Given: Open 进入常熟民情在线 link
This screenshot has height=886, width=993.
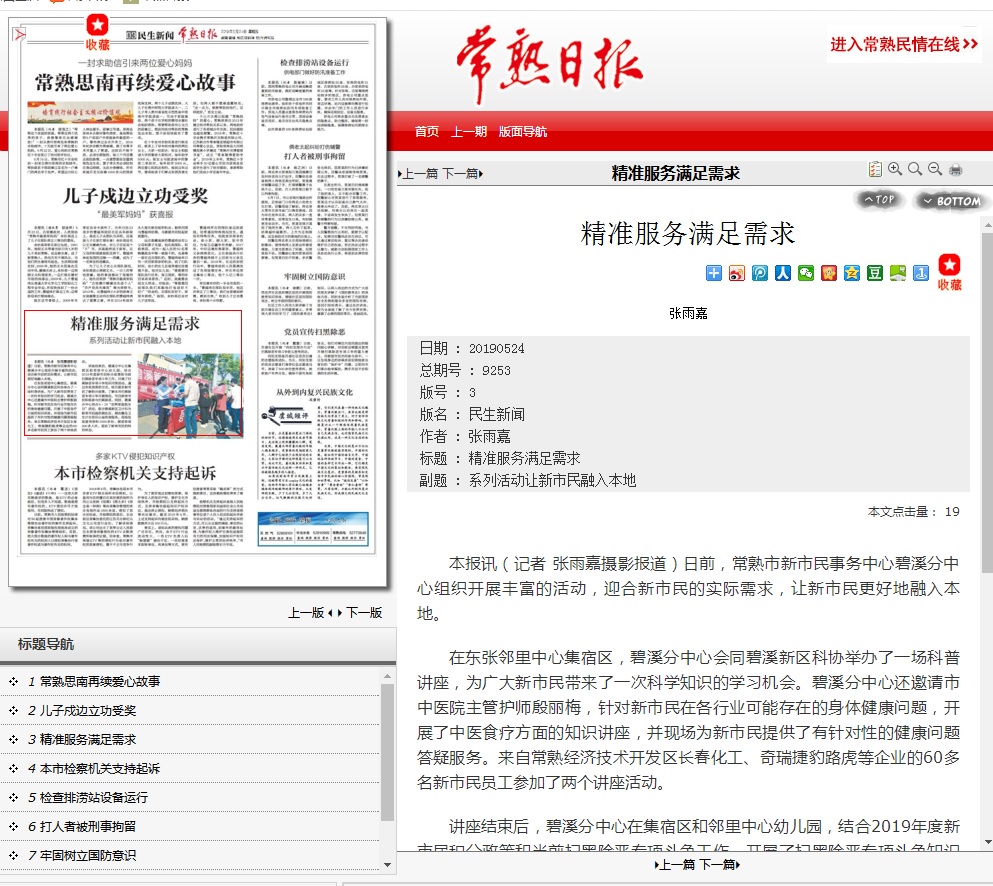Looking at the screenshot, I should coord(904,44).
